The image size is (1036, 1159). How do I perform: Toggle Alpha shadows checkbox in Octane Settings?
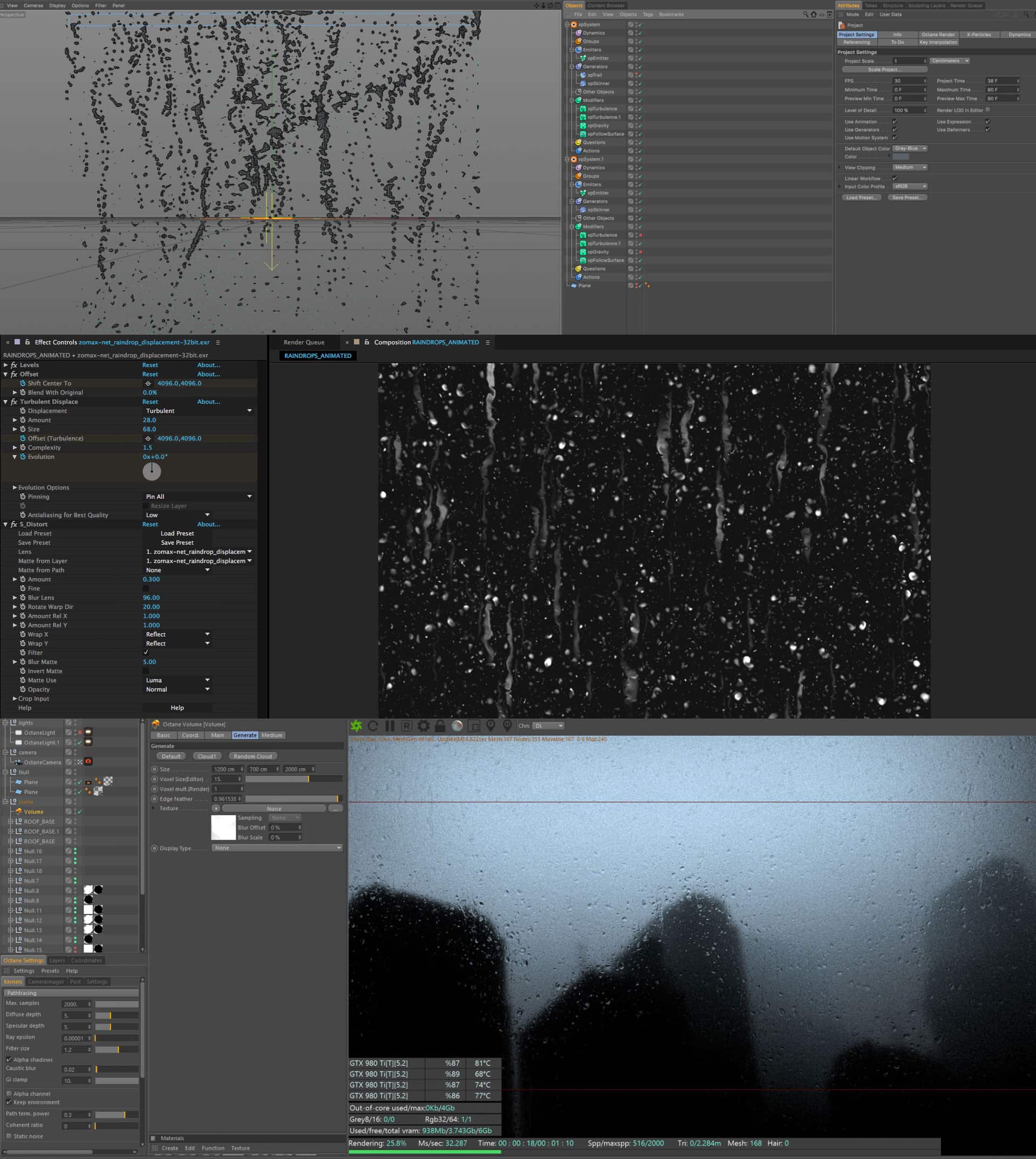[9, 1059]
